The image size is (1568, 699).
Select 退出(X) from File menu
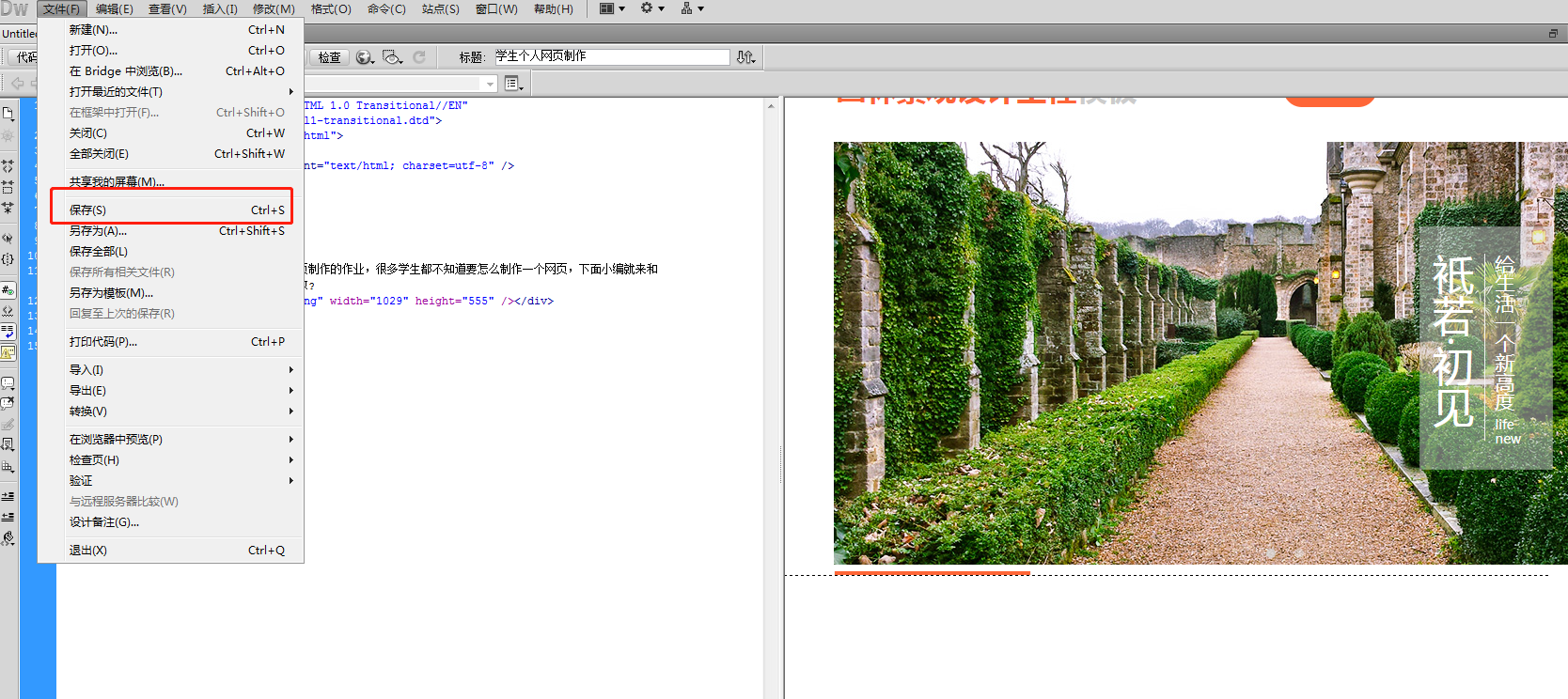[x=170, y=551]
